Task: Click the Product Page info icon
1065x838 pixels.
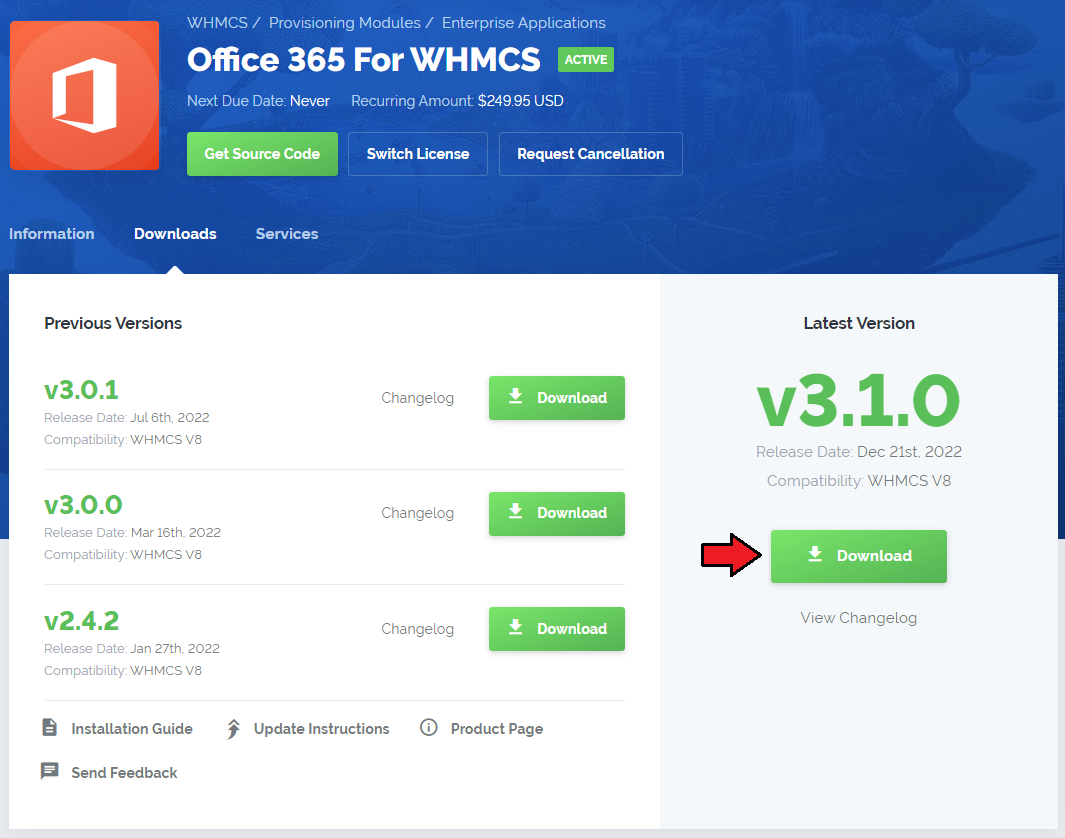Action: [429, 727]
